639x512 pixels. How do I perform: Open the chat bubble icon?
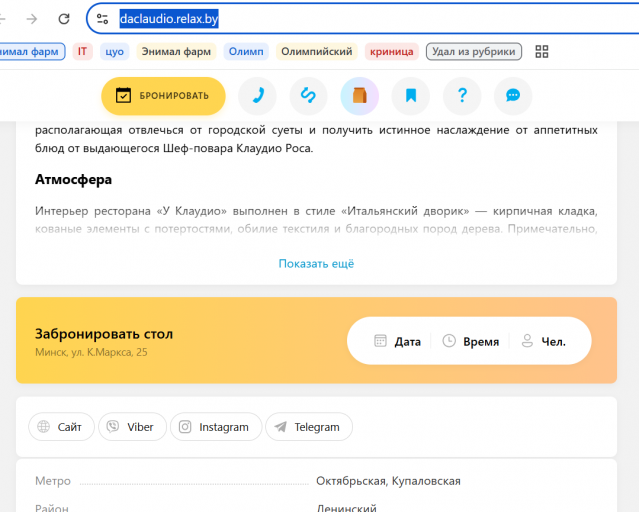pos(513,96)
